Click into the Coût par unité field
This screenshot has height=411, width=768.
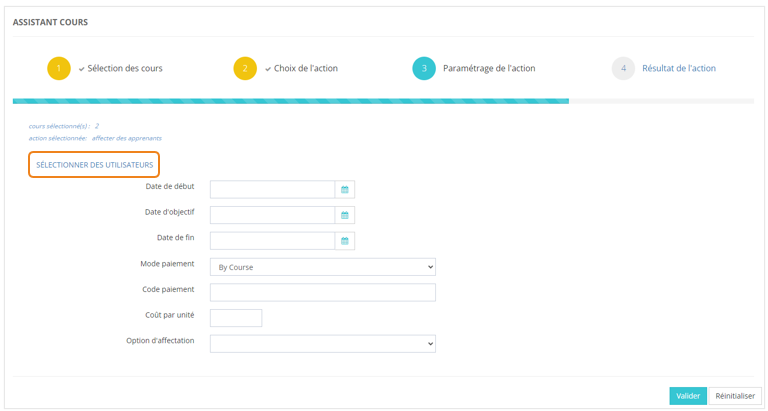coord(236,318)
